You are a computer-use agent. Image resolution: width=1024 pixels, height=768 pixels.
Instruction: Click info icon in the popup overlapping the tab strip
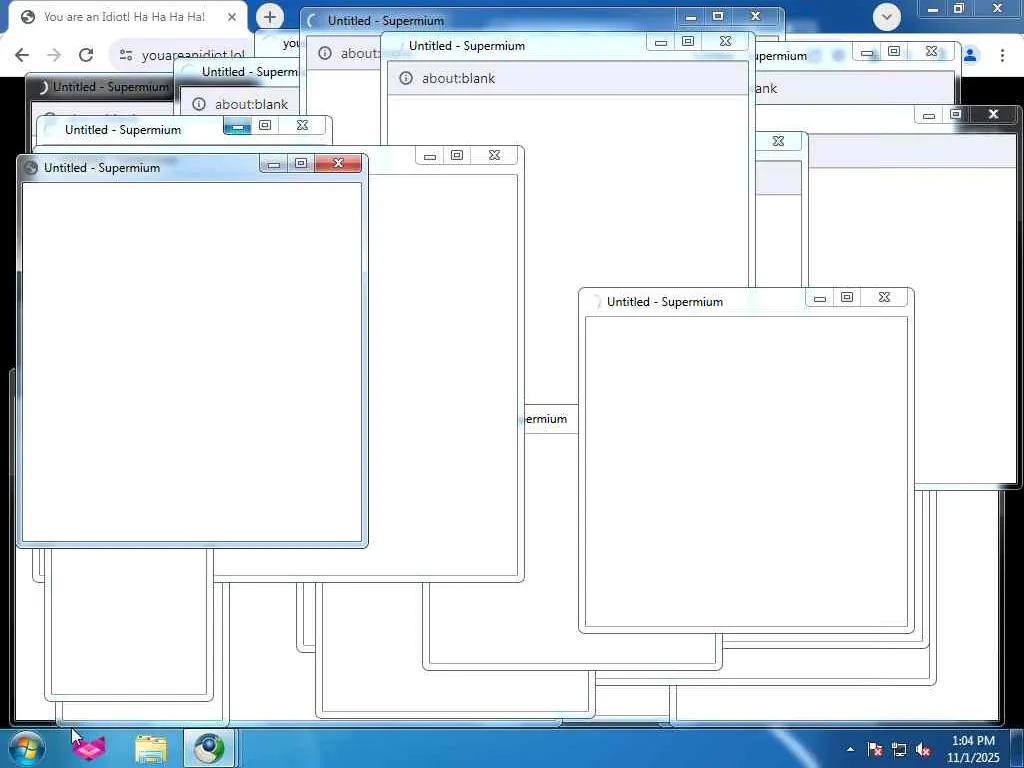pyautogui.click(x=325, y=53)
